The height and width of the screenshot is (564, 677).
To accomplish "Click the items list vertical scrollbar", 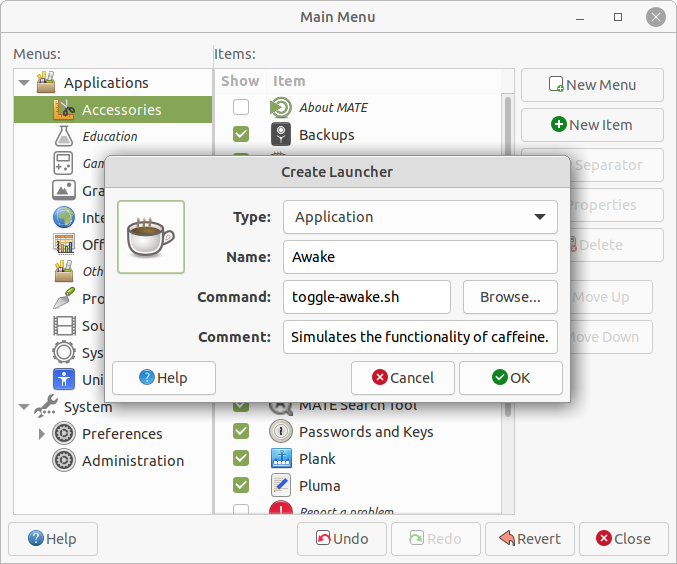I will tap(508, 126).
